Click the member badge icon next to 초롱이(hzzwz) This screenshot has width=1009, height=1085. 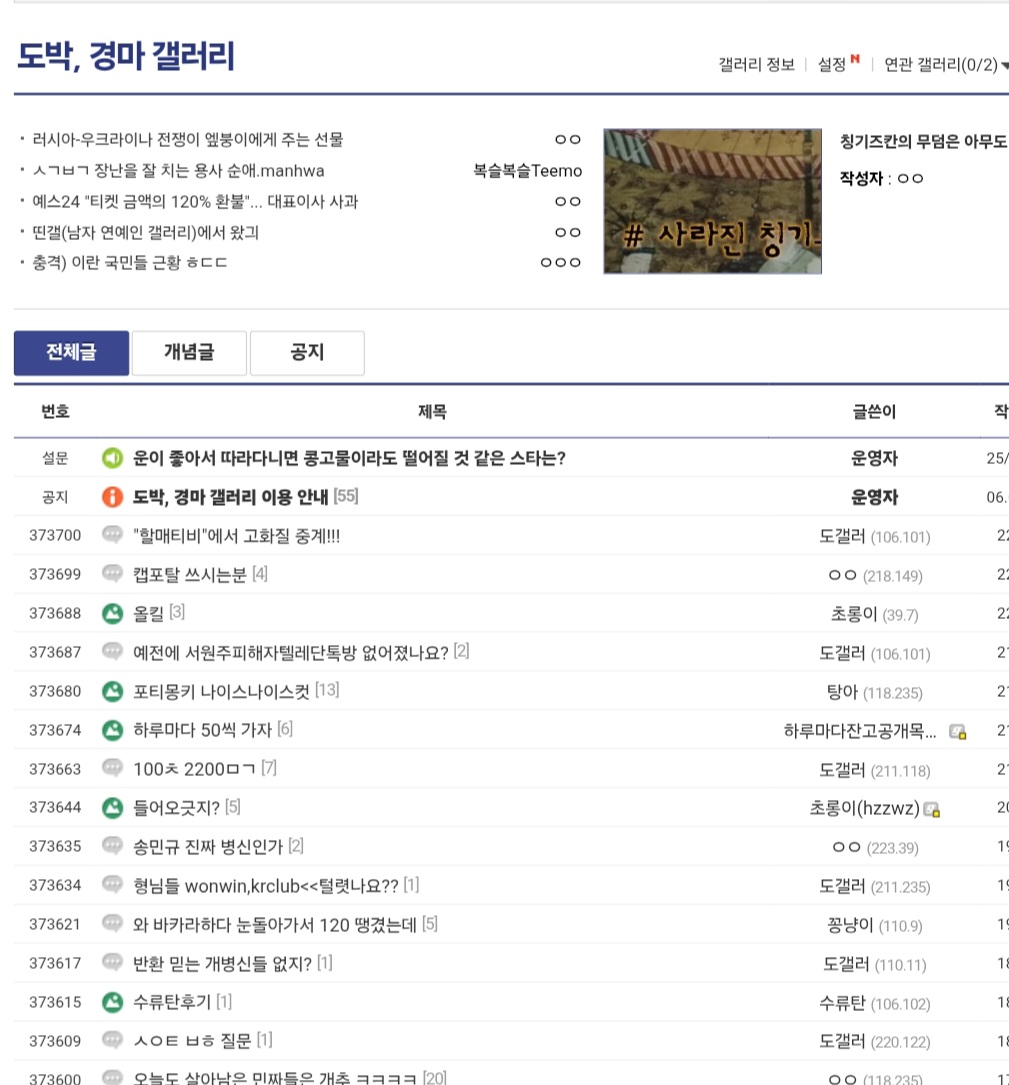click(932, 809)
